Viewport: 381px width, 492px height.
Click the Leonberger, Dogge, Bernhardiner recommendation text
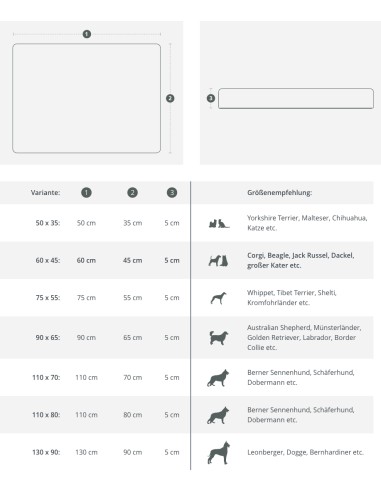305,452
